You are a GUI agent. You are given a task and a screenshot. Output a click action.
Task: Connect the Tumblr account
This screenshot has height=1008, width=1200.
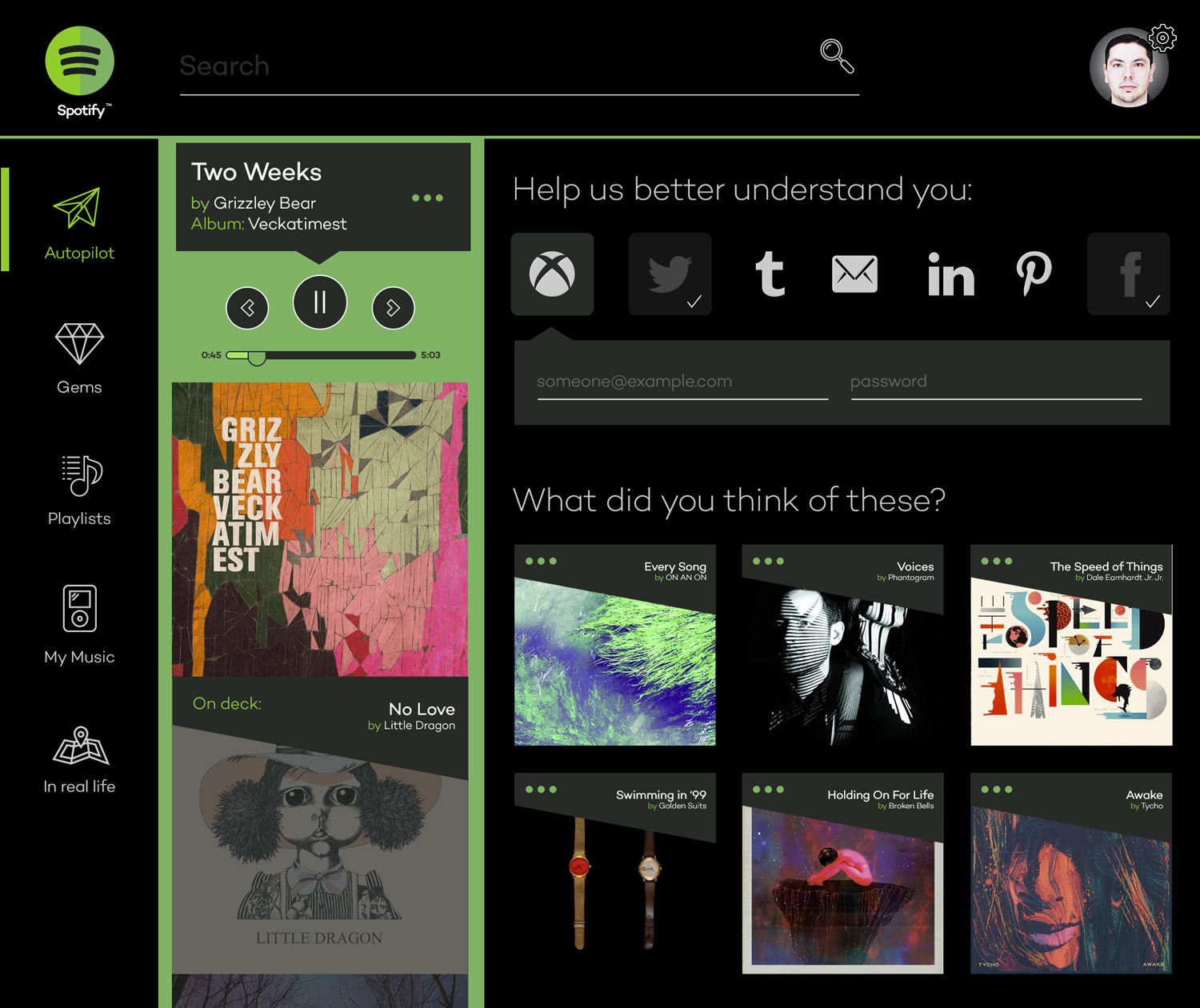[x=770, y=274]
